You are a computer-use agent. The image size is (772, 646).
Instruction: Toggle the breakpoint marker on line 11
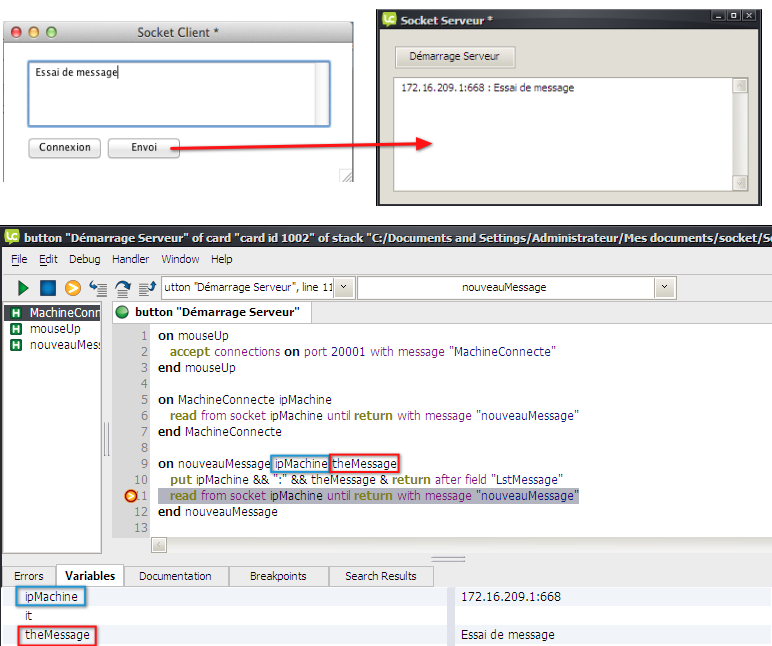[130, 496]
